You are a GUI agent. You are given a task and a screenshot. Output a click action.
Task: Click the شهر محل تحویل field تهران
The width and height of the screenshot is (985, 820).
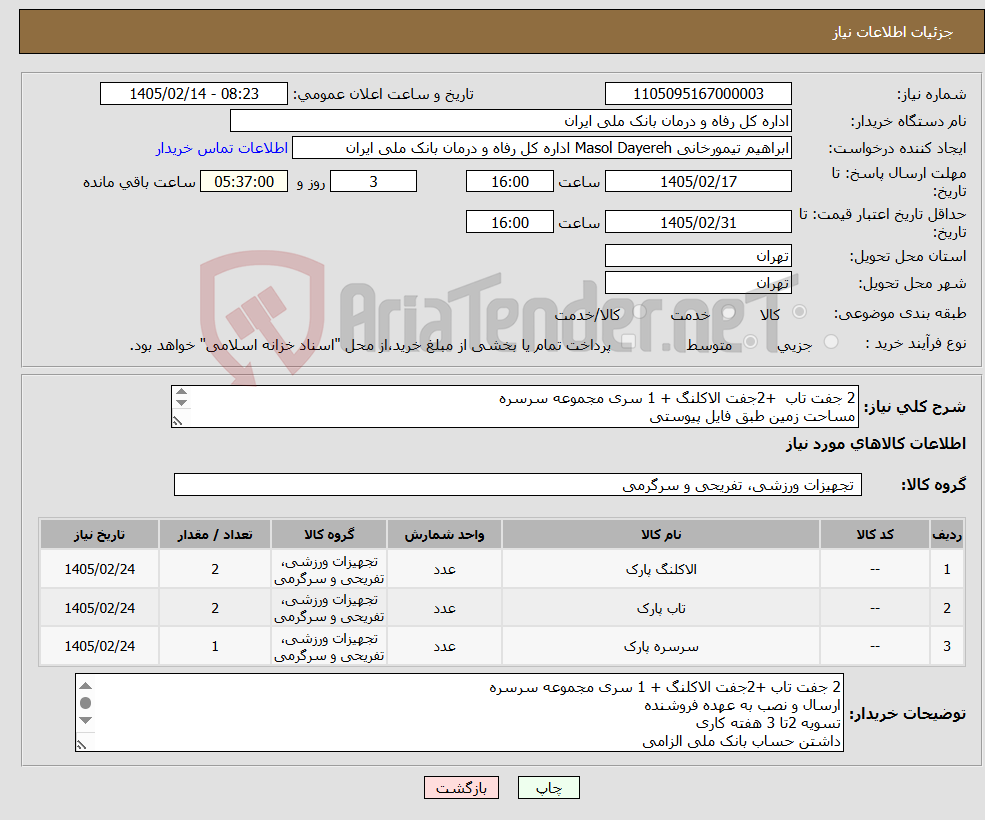click(698, 283)
